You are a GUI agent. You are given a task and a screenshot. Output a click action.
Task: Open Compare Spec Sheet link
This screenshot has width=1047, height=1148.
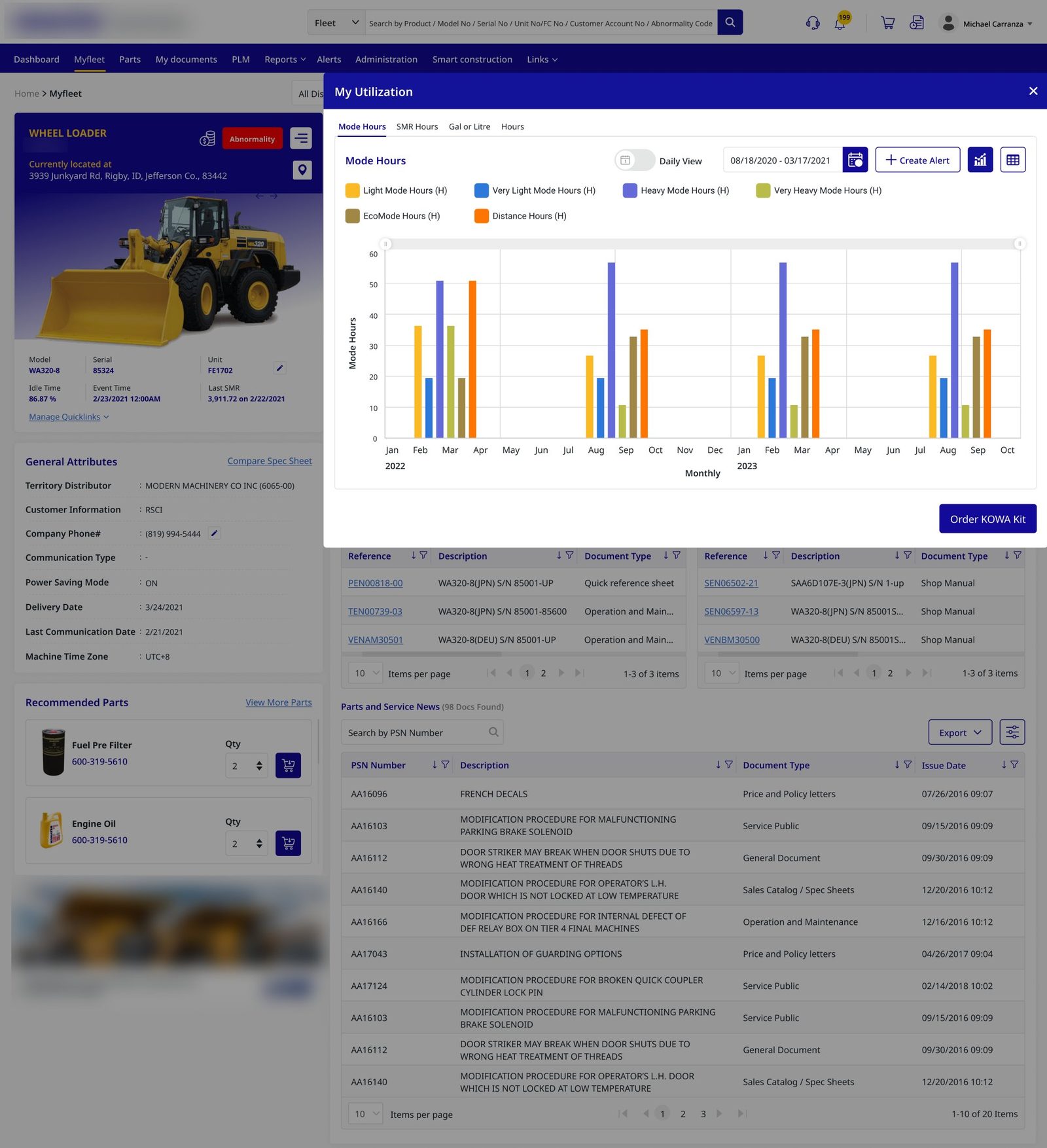click(270, 461)
